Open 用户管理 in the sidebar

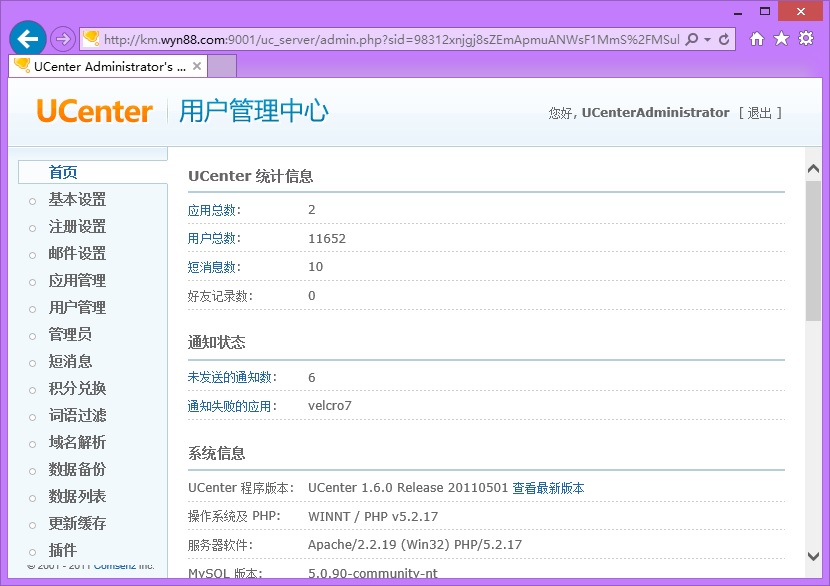(77, 308)
